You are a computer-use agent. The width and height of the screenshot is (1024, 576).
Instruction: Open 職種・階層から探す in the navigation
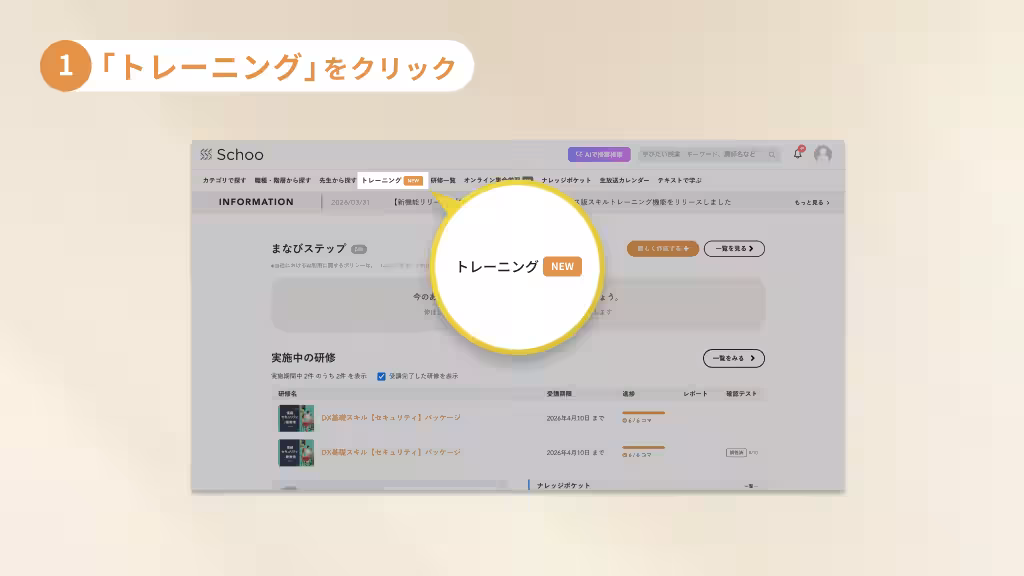click(283, 180)
